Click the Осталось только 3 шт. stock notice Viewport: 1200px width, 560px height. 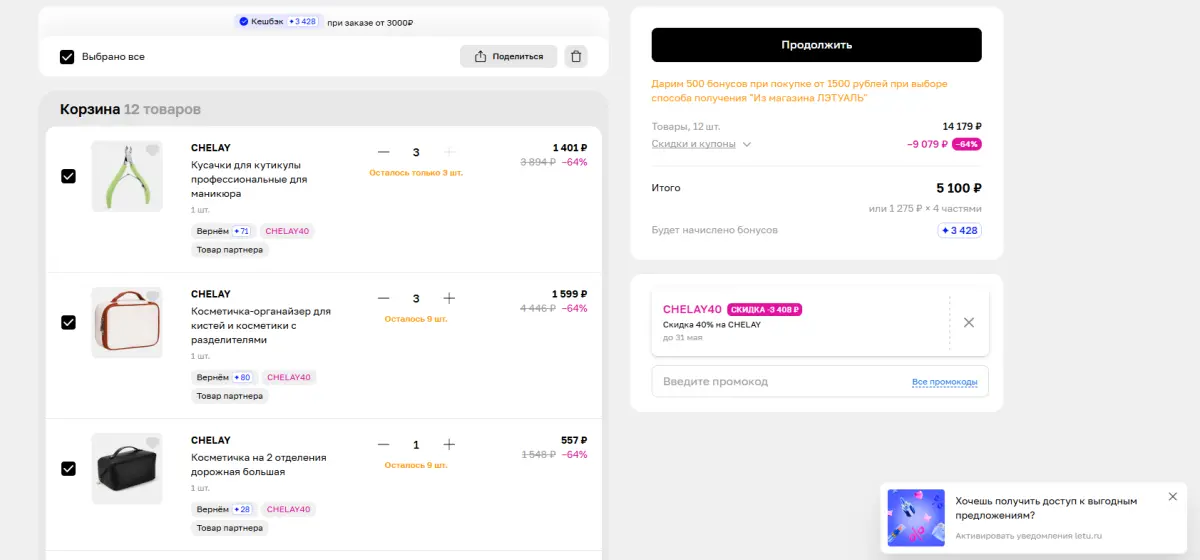pyautogui.click(x=416, y=172)
